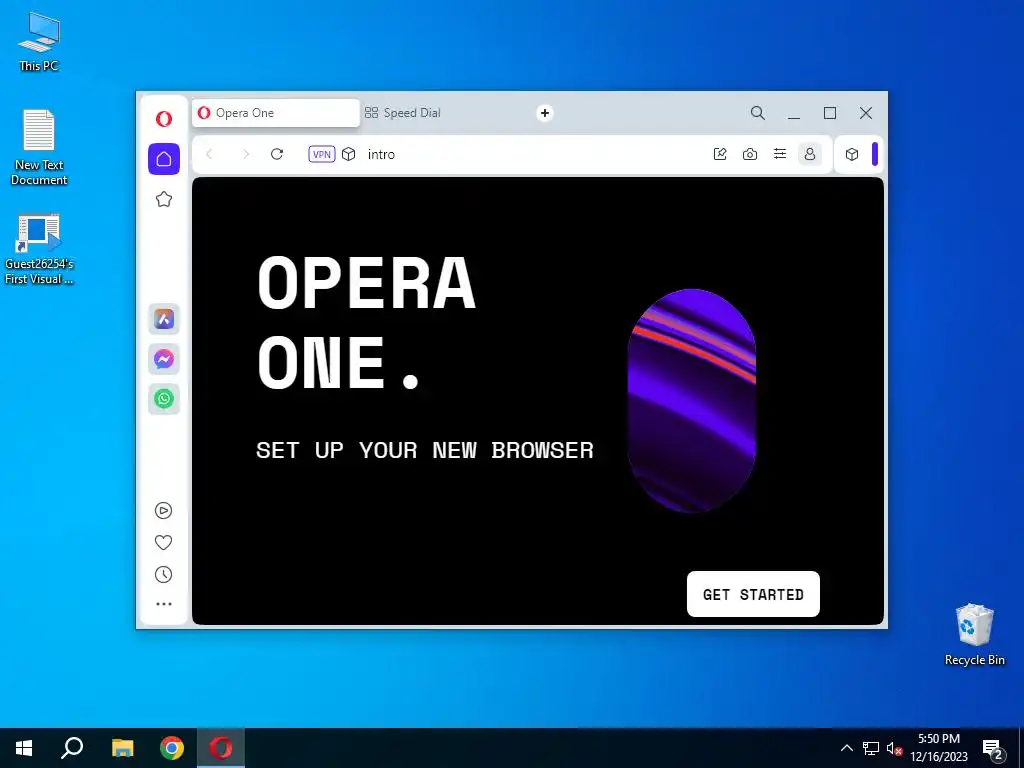Reload the current page
This screenshot has width=1024, height=768.
point(277,154)
